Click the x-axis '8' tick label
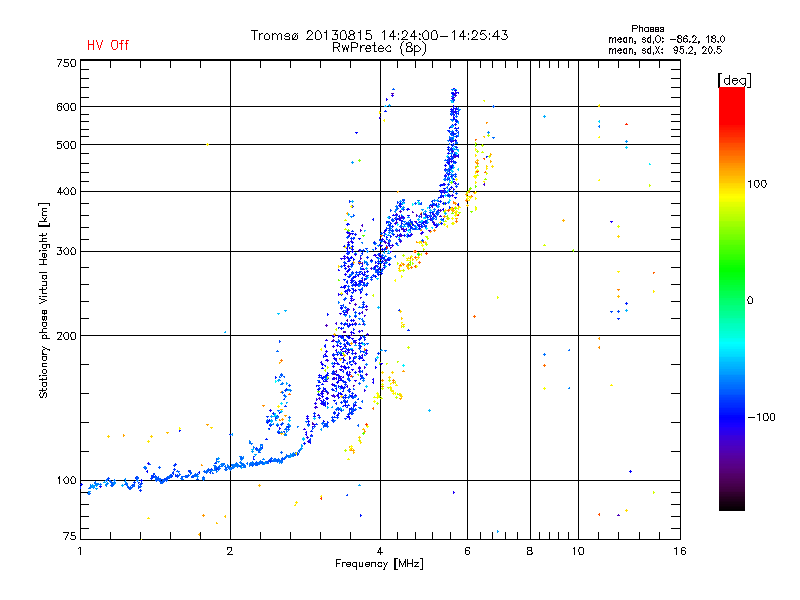Screen dimensions: 800x600 (530, 551)
